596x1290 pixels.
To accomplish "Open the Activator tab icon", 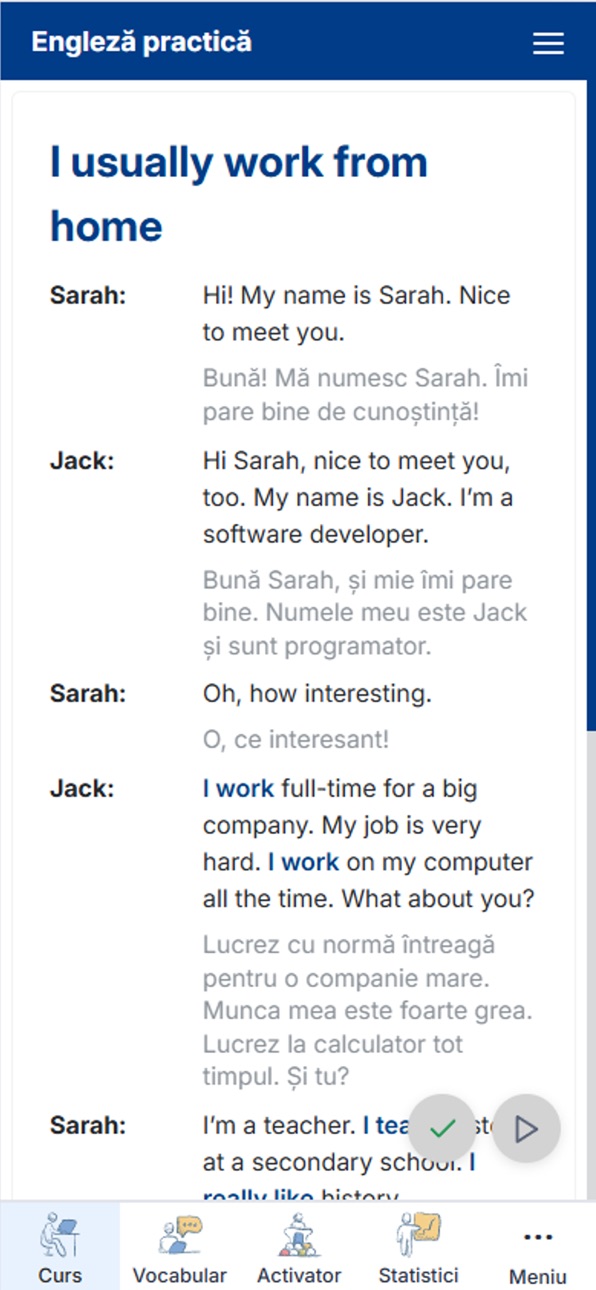I will pyautogui.click(x=298, y=1234).
